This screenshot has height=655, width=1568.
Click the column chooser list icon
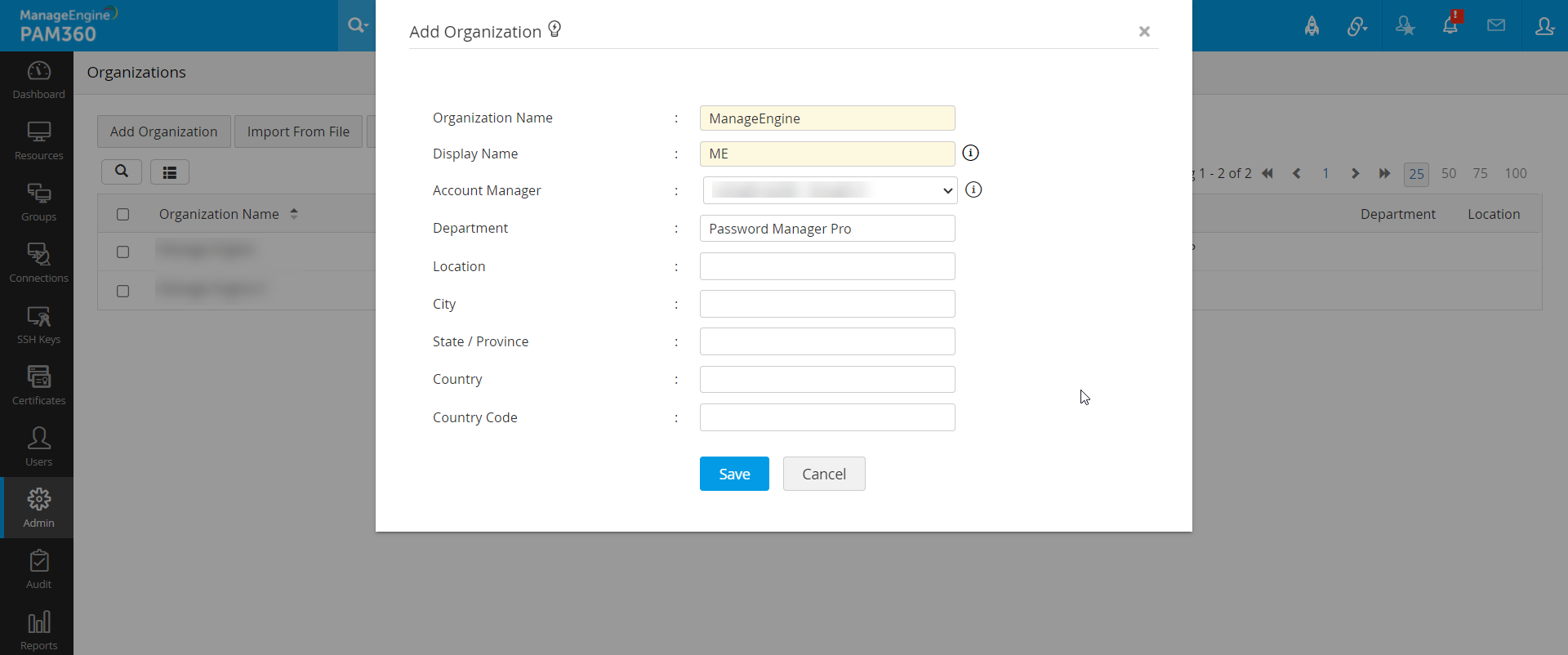[170, 172]
